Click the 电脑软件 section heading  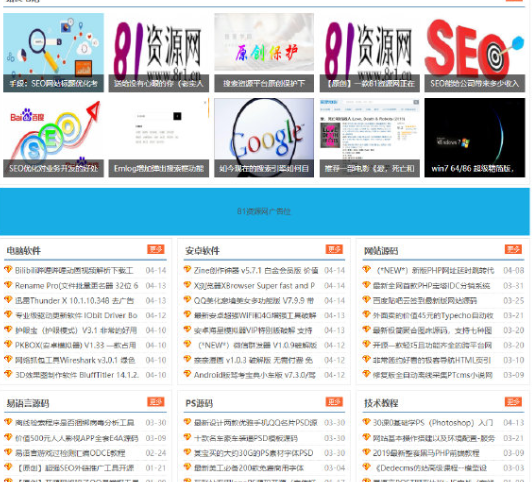click(24, 251)
